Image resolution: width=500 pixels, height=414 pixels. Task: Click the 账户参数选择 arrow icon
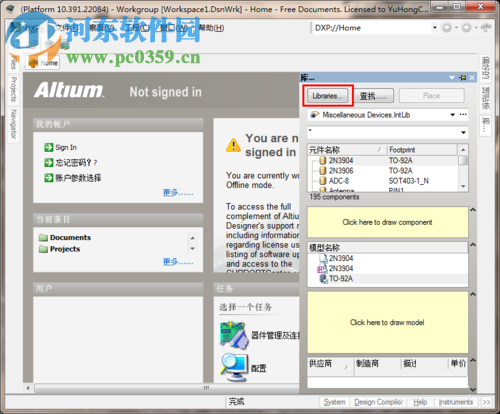tap(49, 178)
